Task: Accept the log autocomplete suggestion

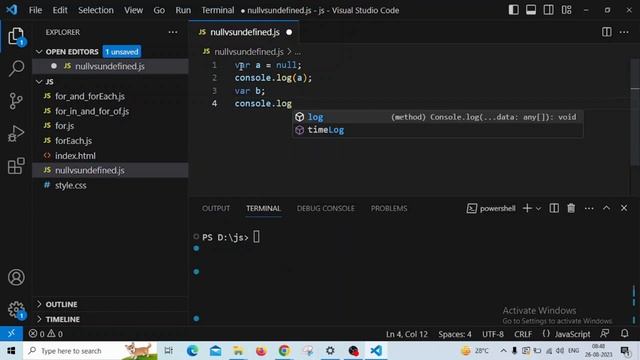Action: click(438, 117)
